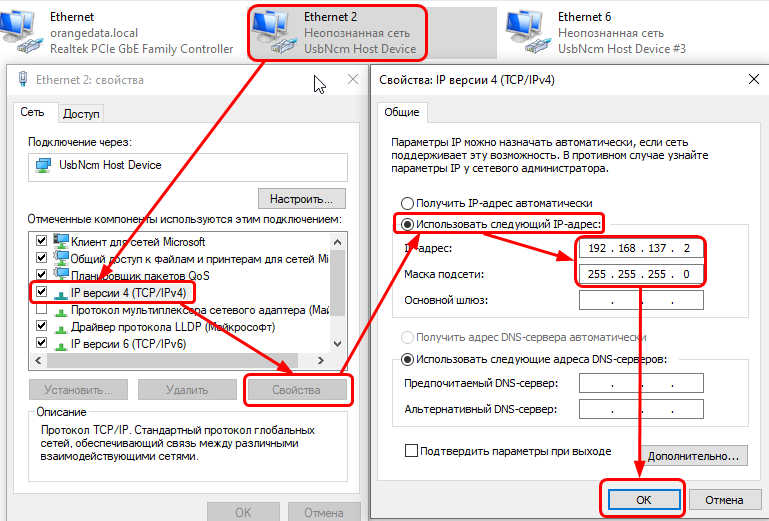Toggle Подтвердить параметры при выходе checkbox
The image size is (769, 521).
pyautogui.click(x=411, y=451)
